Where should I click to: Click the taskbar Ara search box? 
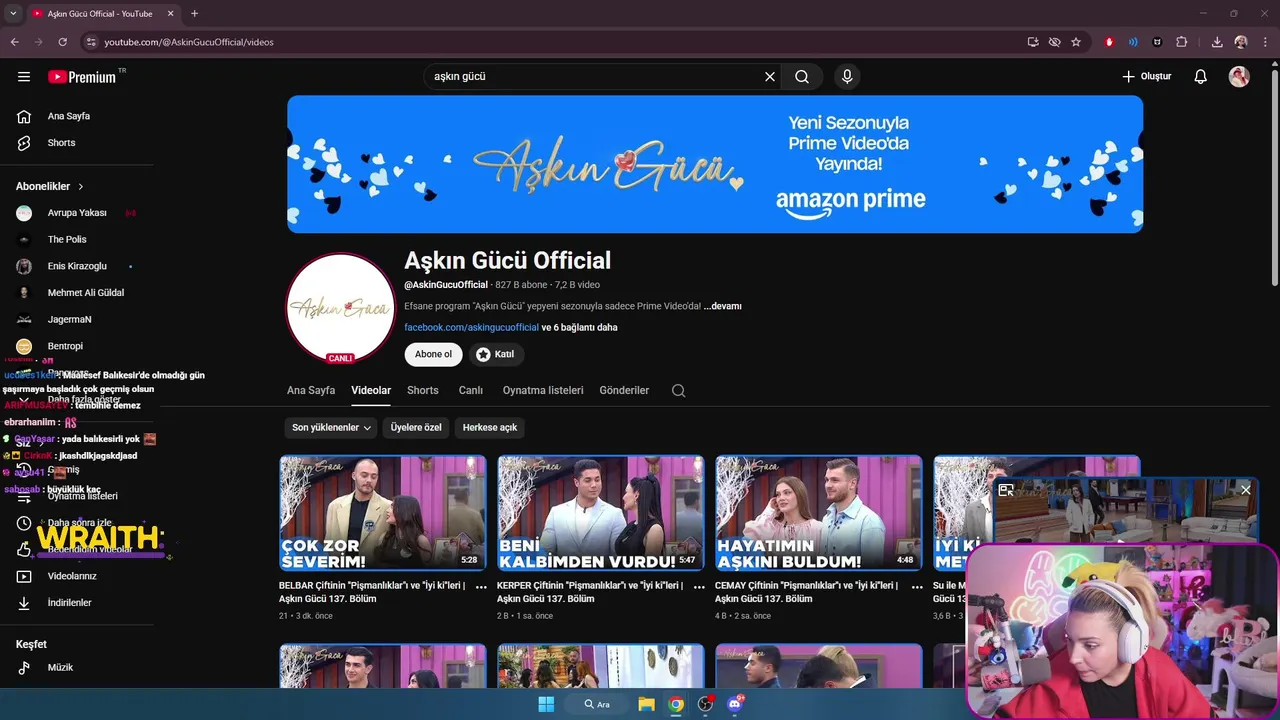point(597,704)
